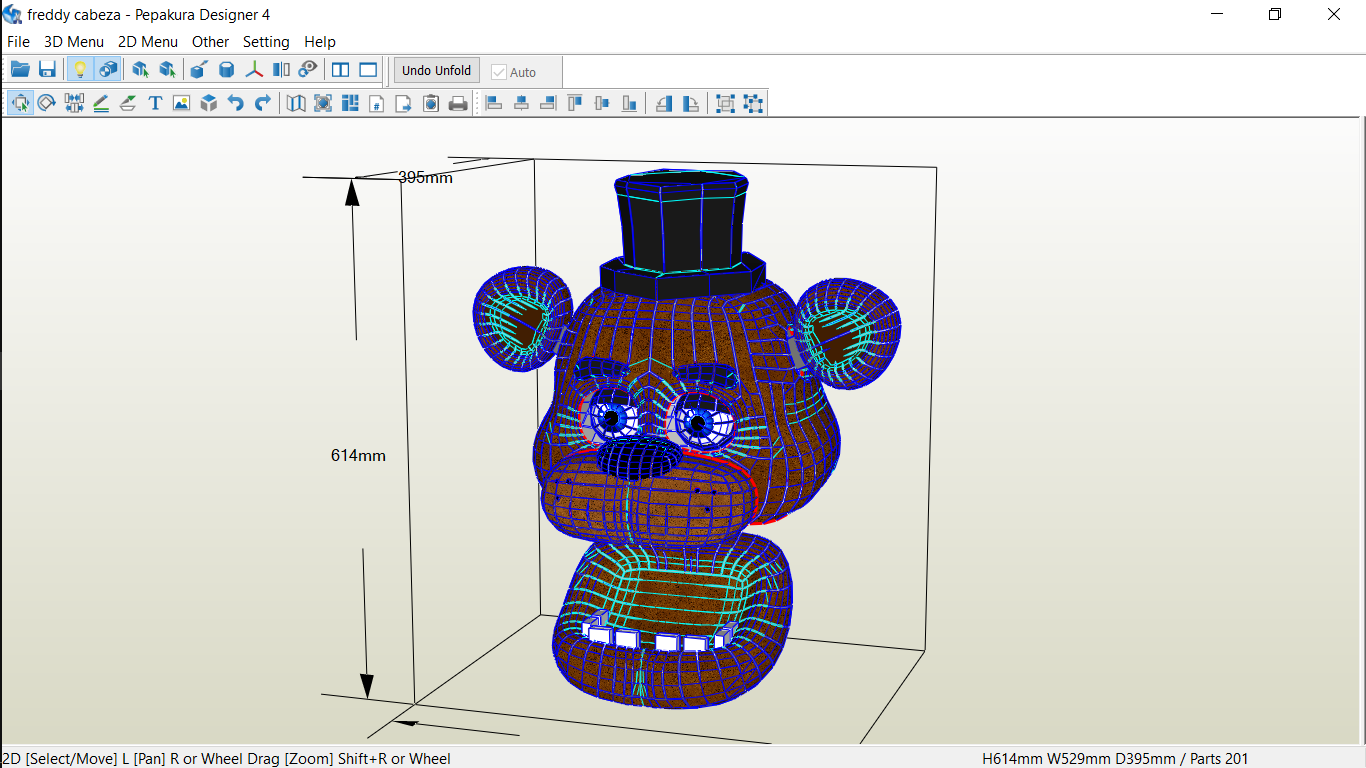Expand the Other menu
Image resolution: width=1366 pixels, height=768 pixels.
210,42
